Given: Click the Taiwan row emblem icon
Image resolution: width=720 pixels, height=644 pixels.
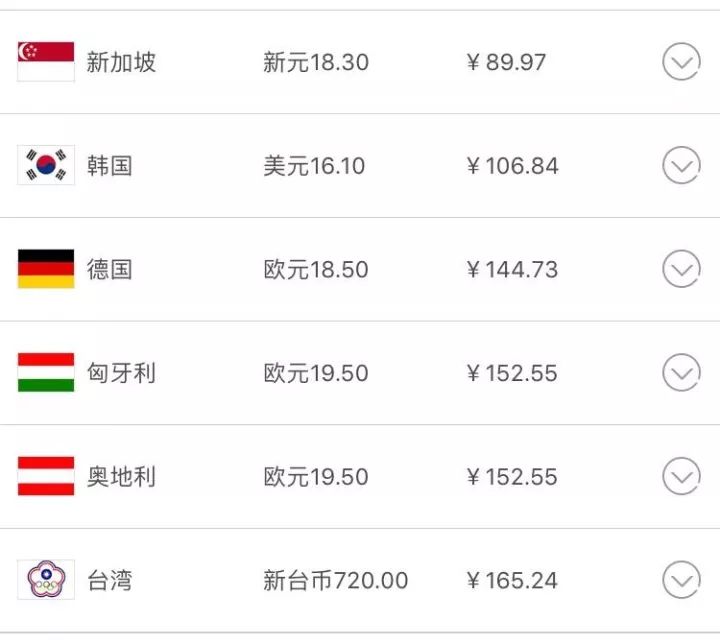Looking at the screenshot, I should click(46, 580).
